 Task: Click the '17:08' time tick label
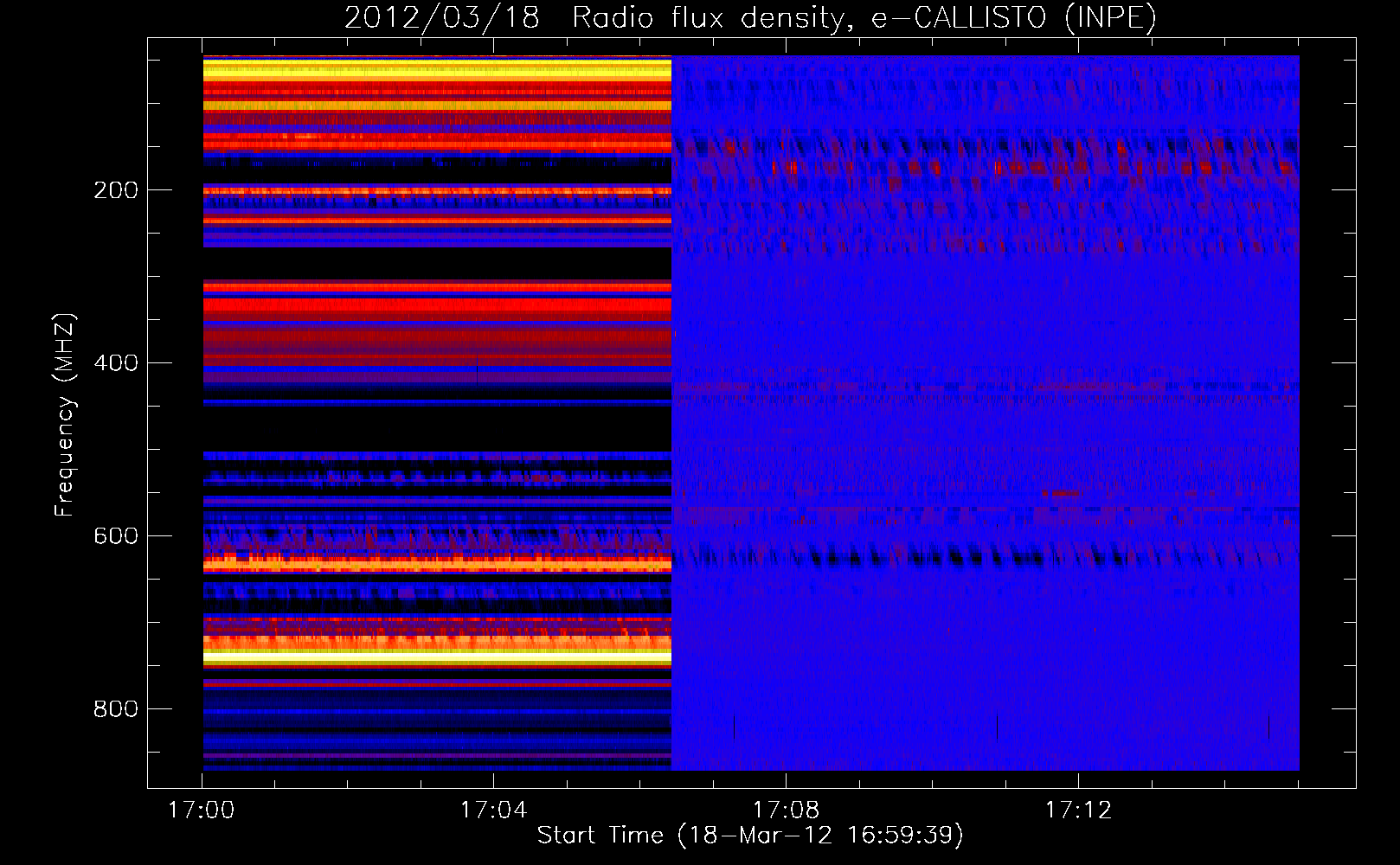click(x=786, y=811)
